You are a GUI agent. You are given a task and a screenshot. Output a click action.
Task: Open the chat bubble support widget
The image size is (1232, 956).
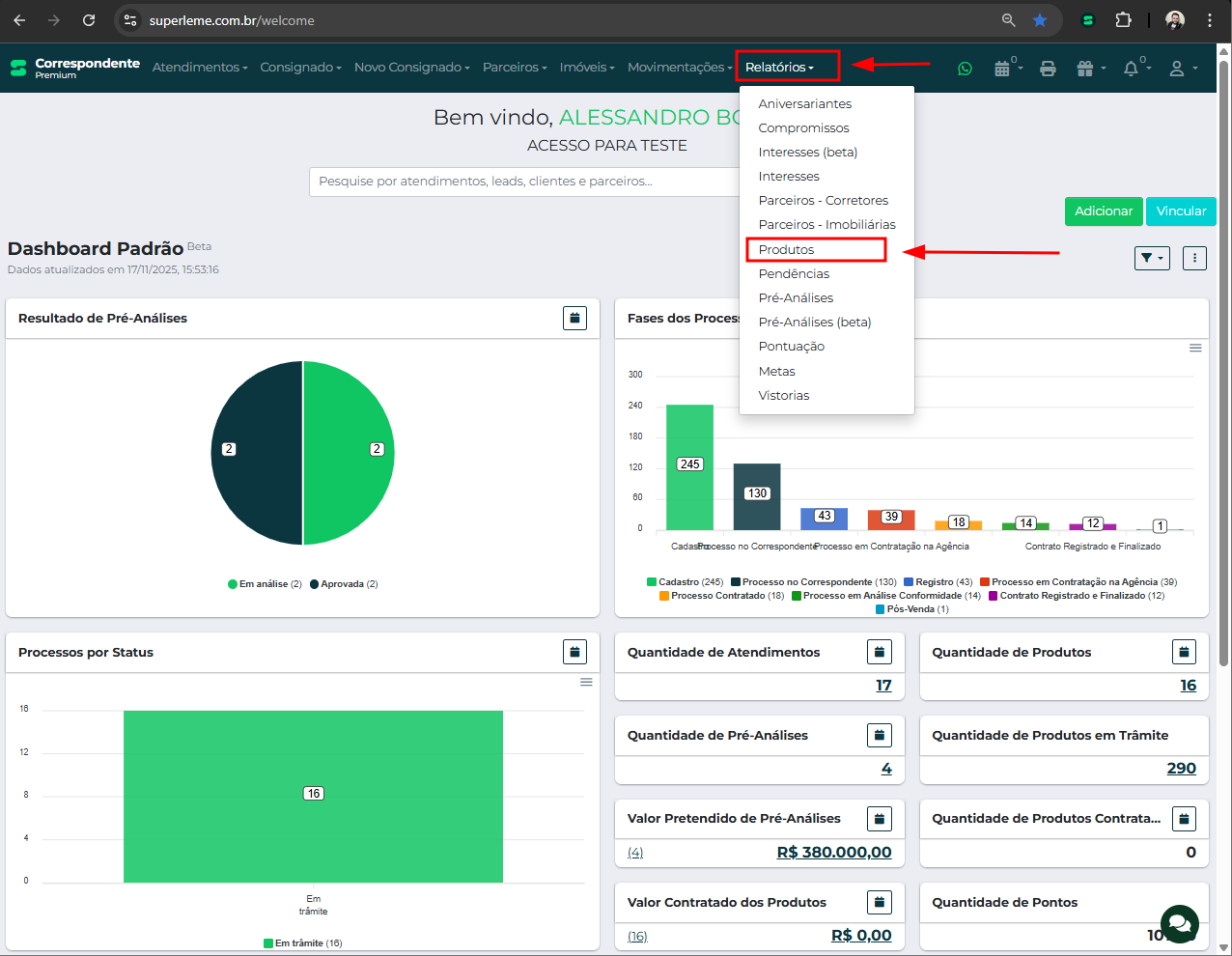click(1179, 924)
